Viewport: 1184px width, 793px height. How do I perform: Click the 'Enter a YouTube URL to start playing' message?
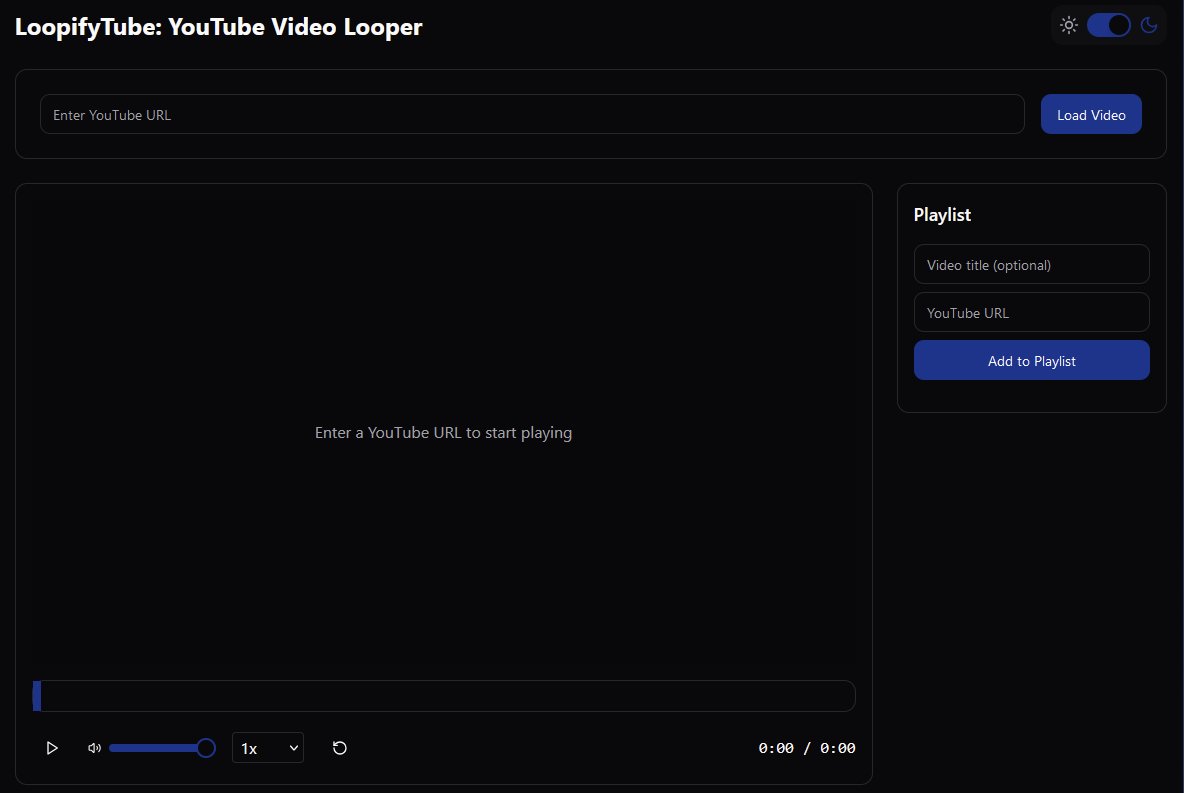[x=443, y=433]
